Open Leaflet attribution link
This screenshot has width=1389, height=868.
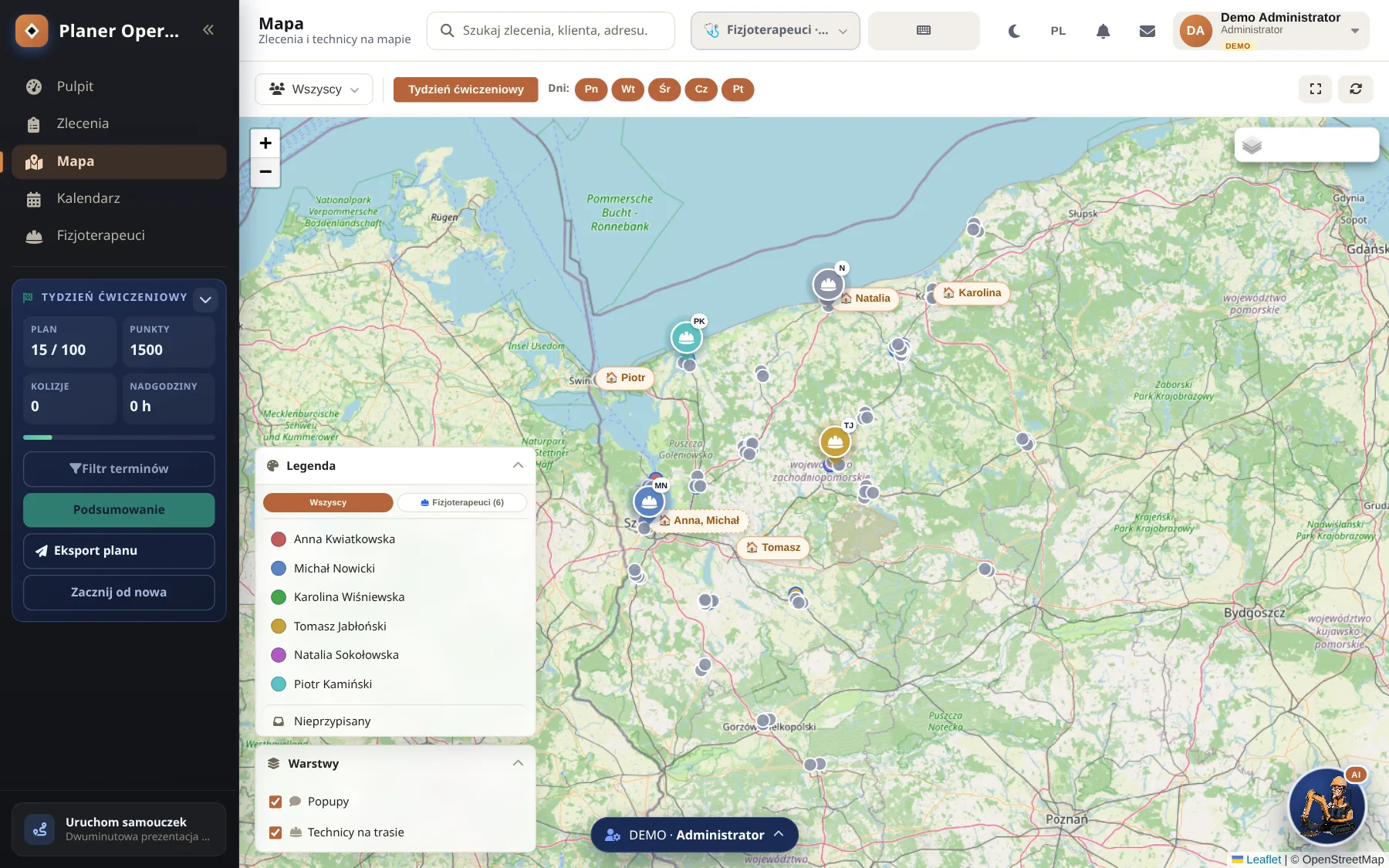pos(1257,860)
